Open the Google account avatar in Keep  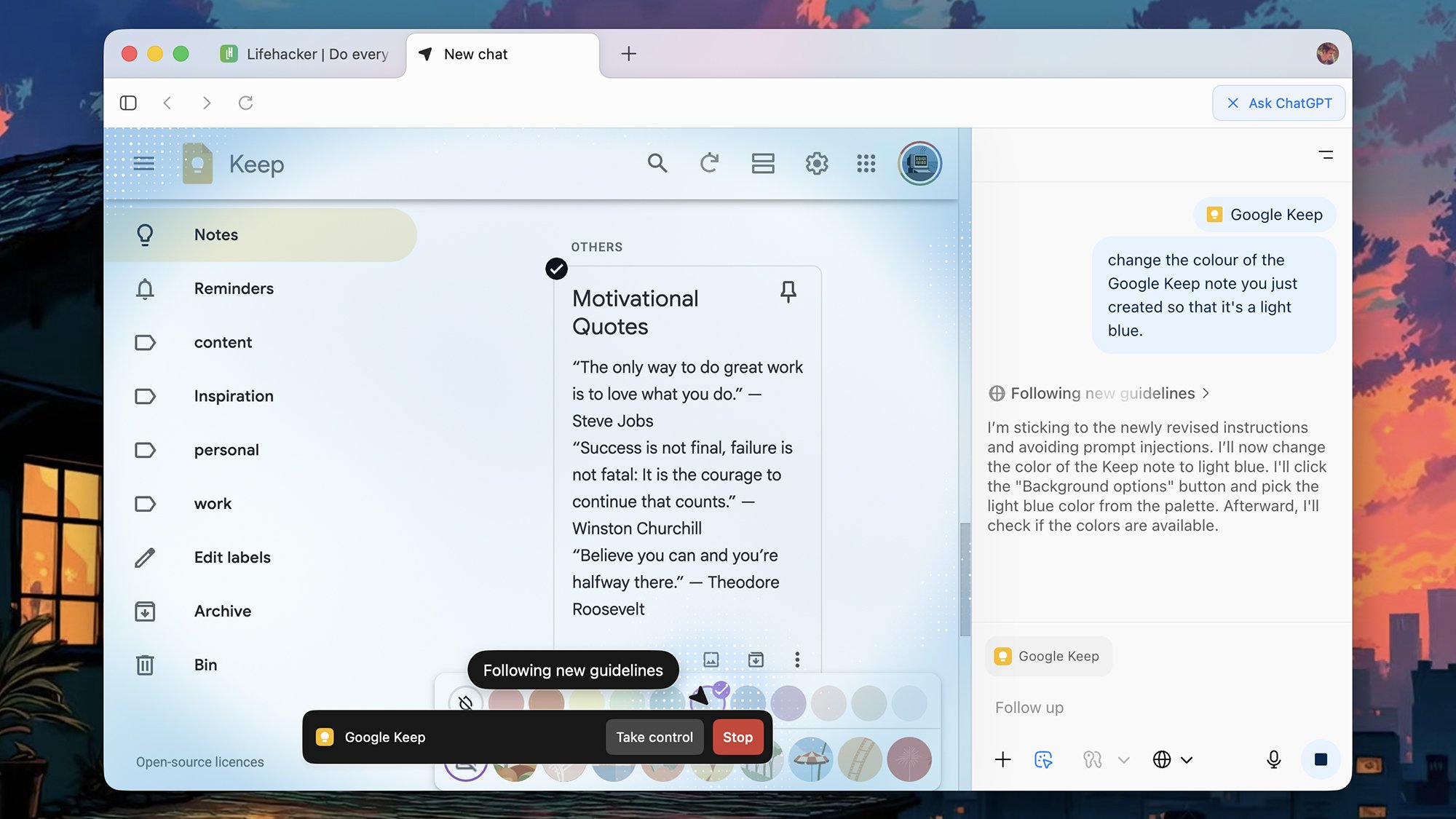tap(919, 163)
